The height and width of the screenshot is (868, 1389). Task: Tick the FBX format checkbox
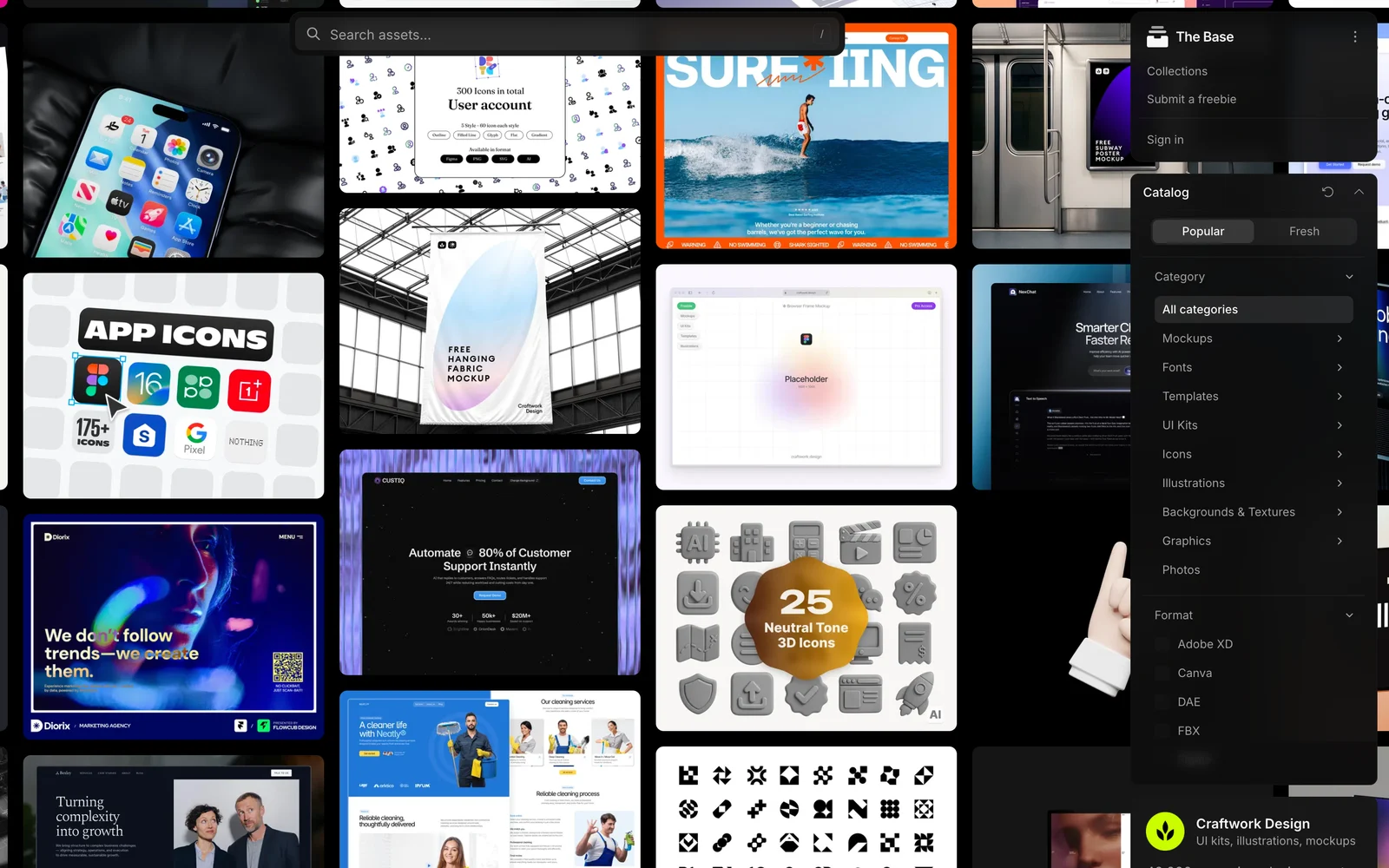(1162, 731)
